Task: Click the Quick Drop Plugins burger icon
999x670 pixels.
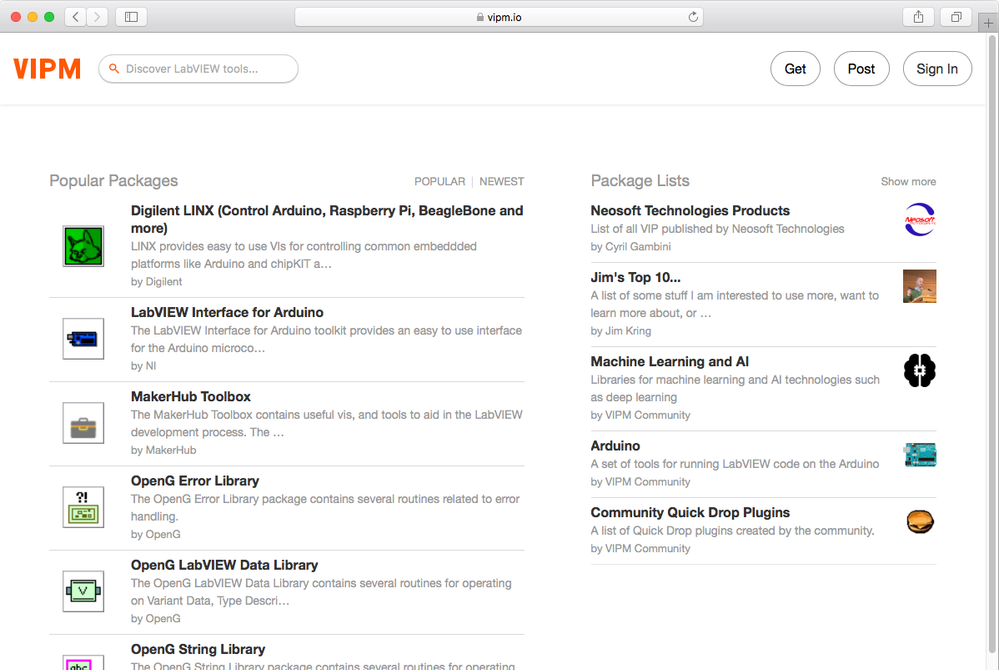Action: 919,522
